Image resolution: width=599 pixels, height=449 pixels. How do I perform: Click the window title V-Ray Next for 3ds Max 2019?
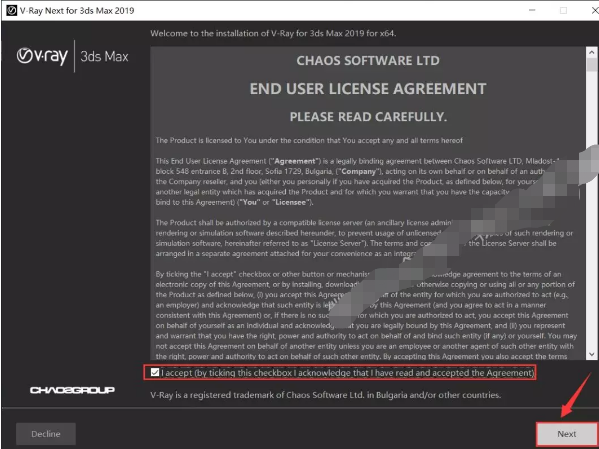point(77,10)
